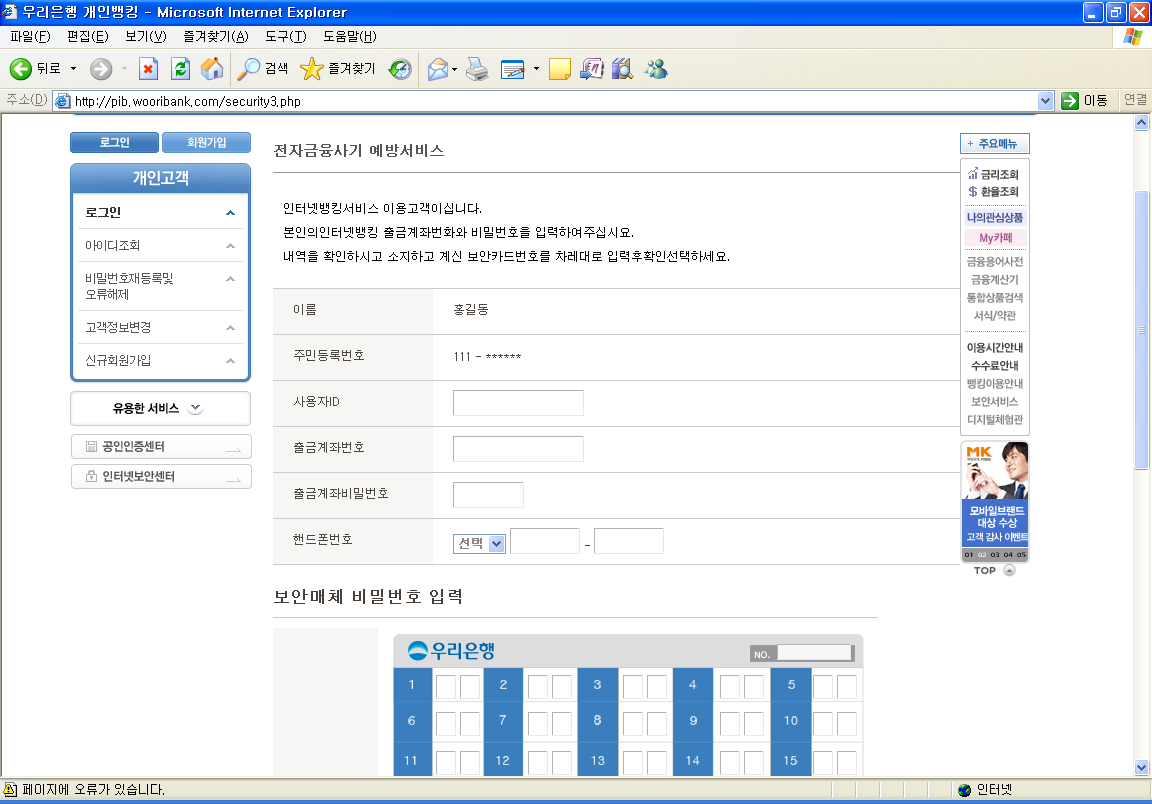Click the green 이동 Go arrow
Viewport: 1152px width, 804px height.
(x=1070, y=101)
